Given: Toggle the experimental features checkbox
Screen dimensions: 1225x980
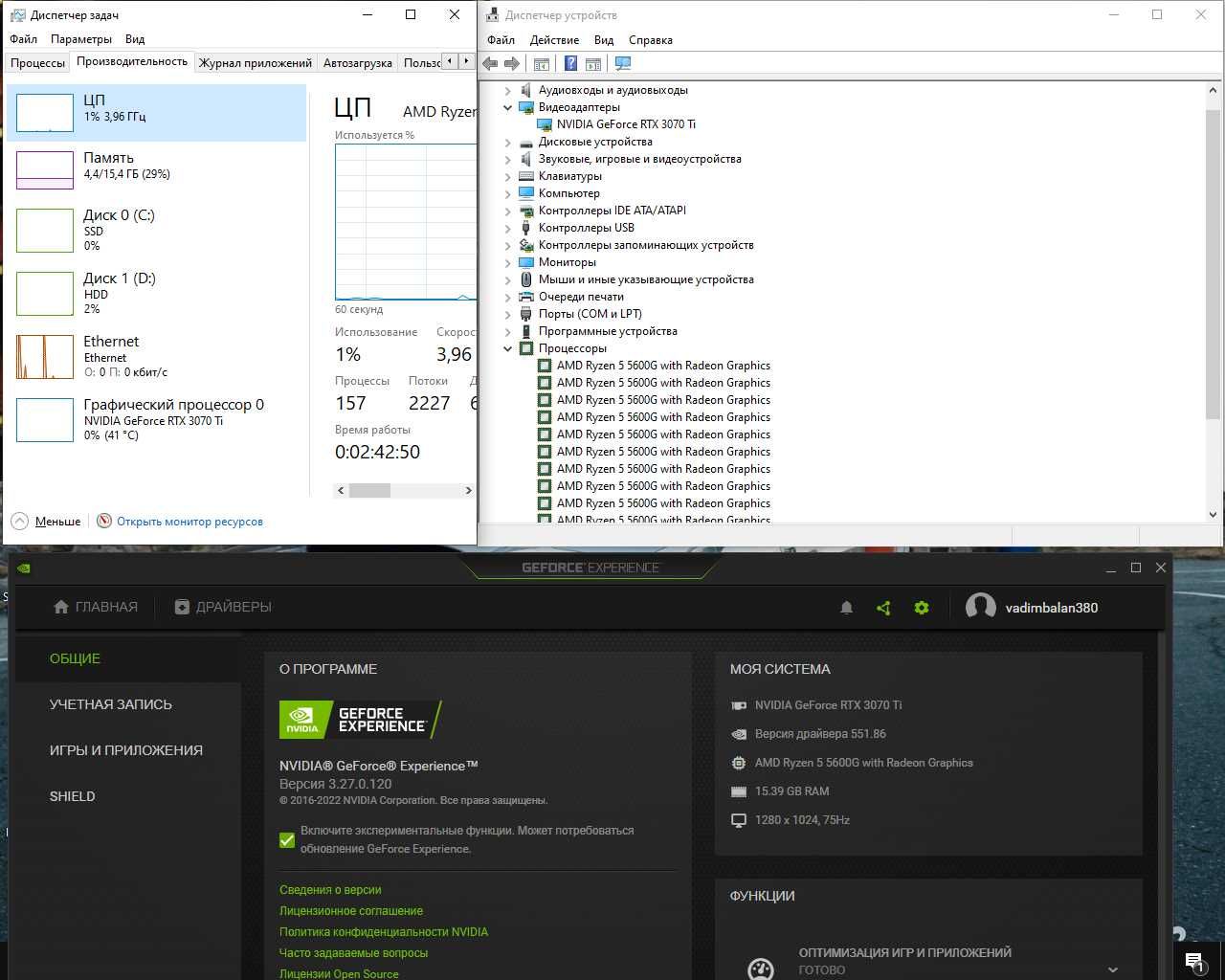Looking at the screenshot, I should click(x=287, y=839).
